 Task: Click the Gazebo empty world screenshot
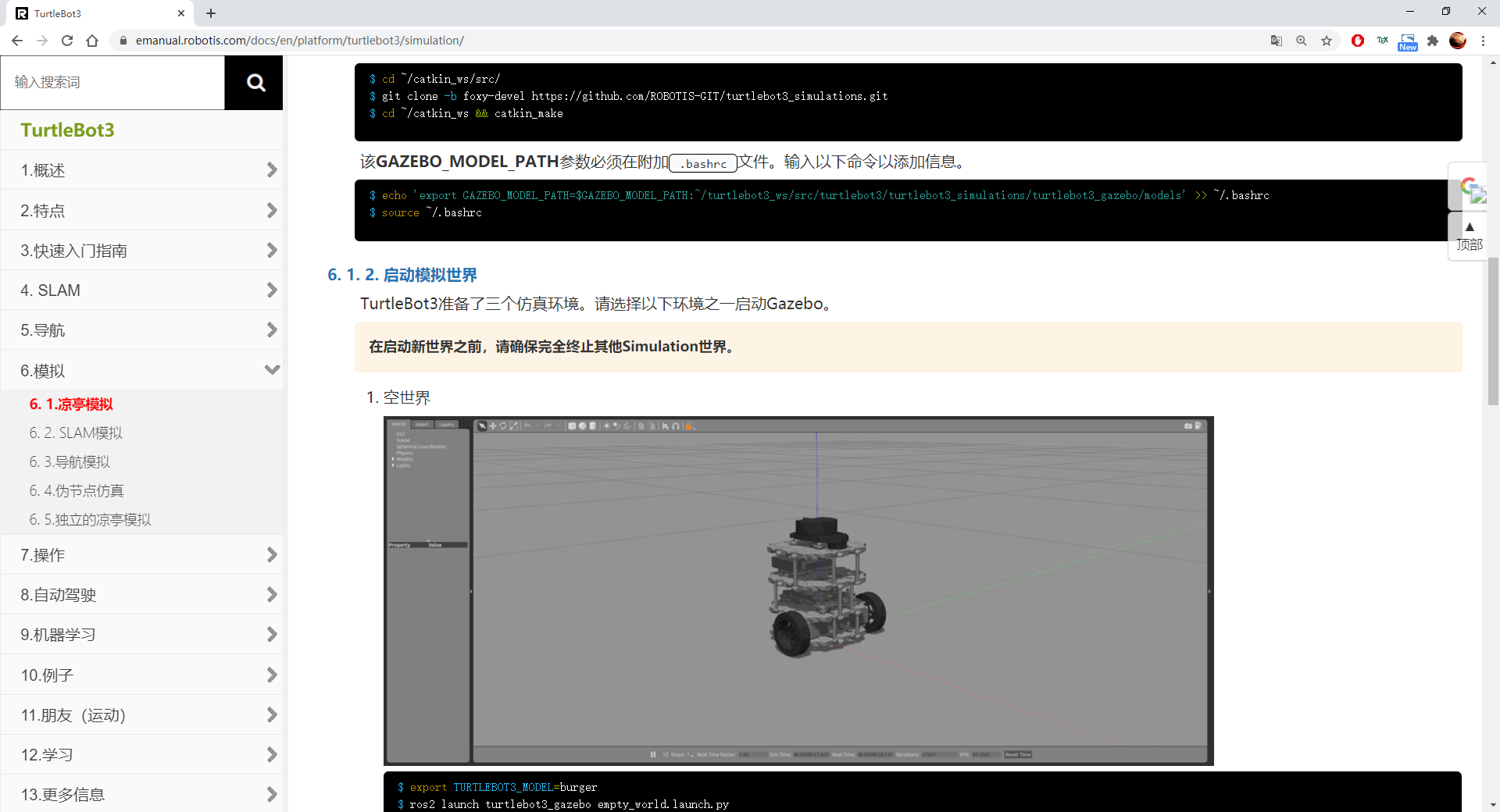click(x=798, y=591)
